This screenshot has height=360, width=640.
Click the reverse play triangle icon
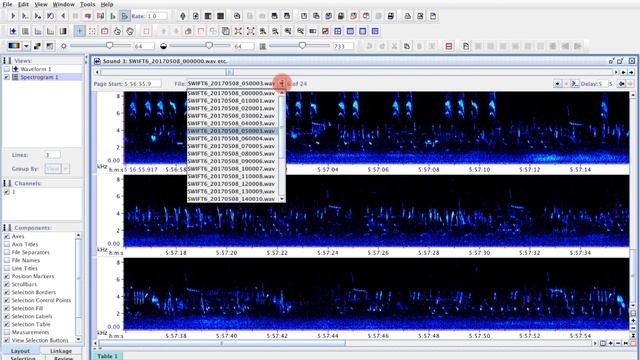pyautogui.click(x=63, y=16)
